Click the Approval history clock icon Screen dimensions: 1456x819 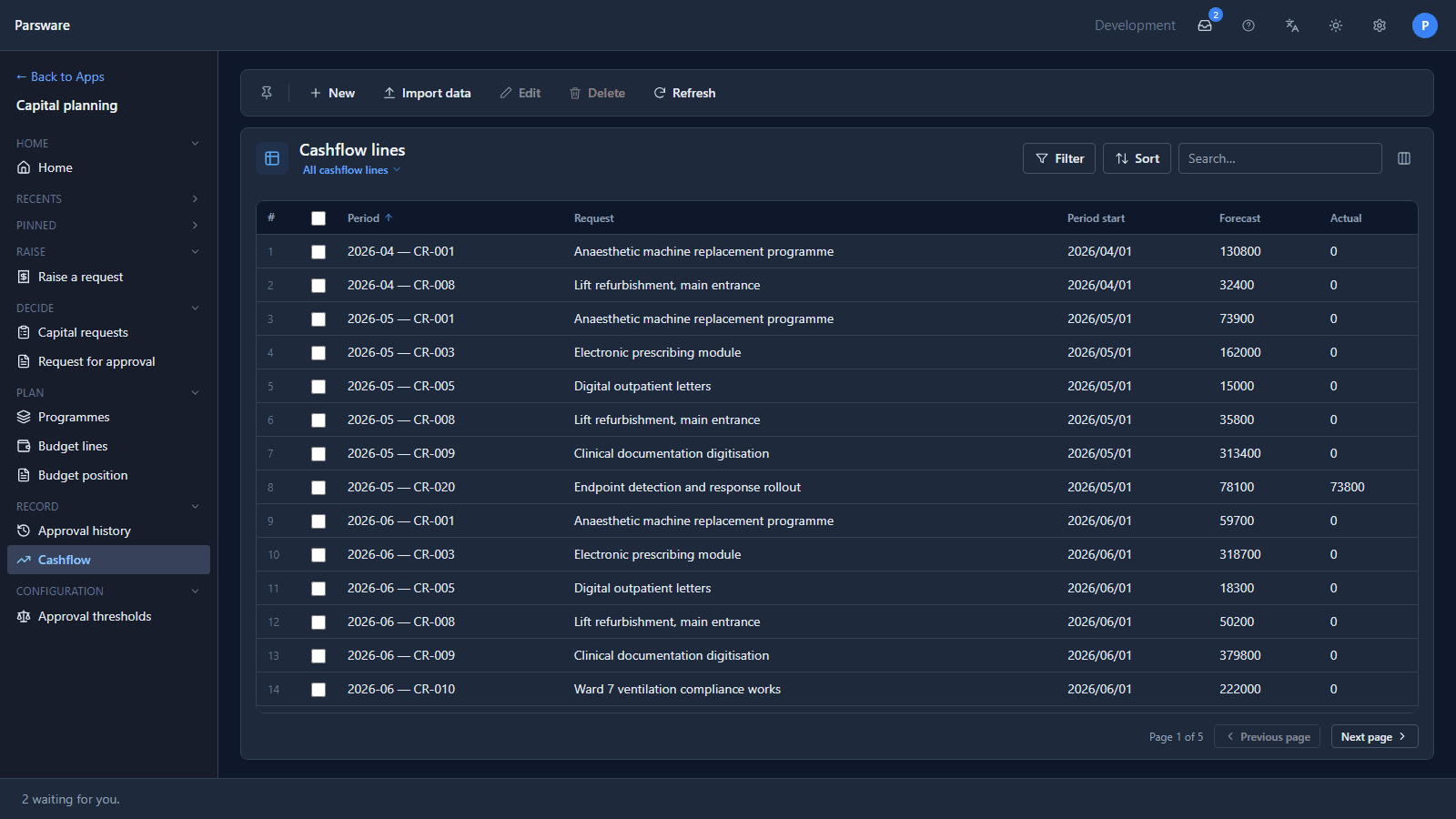click(x=24, y=531)
